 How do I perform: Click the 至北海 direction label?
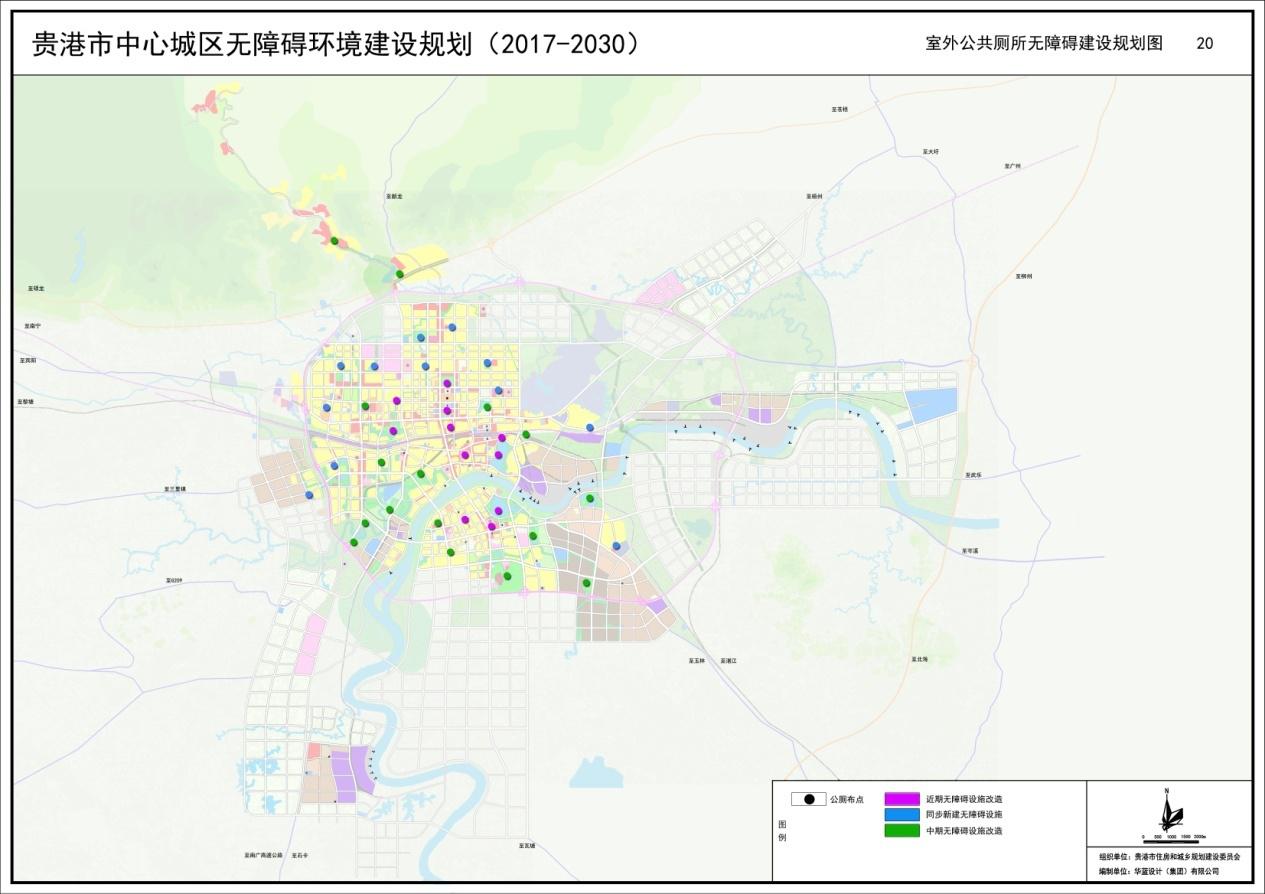click(920, 659)
